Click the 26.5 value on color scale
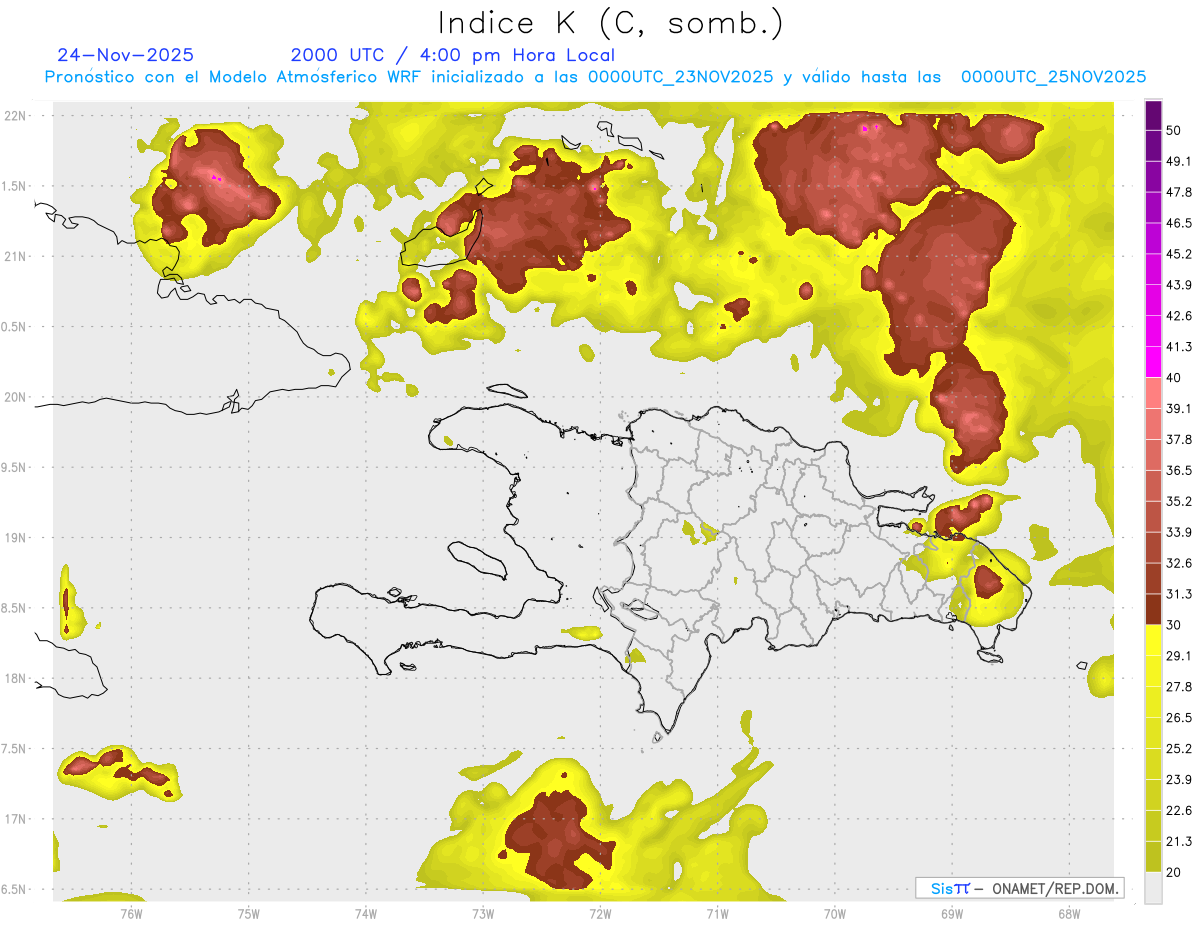This screenshot has width=1200, height=927. click(x=1179, y=718)
